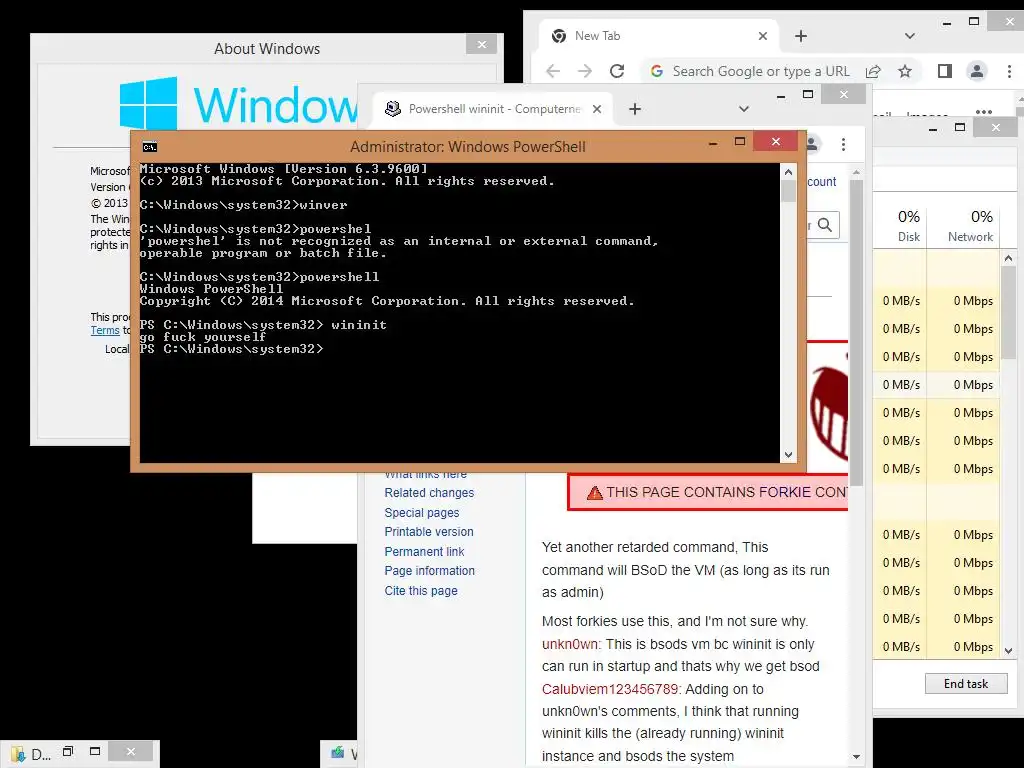Select the Powershell wininit tab
This screenshot has height=768, width=1024.
pos(492,109)
